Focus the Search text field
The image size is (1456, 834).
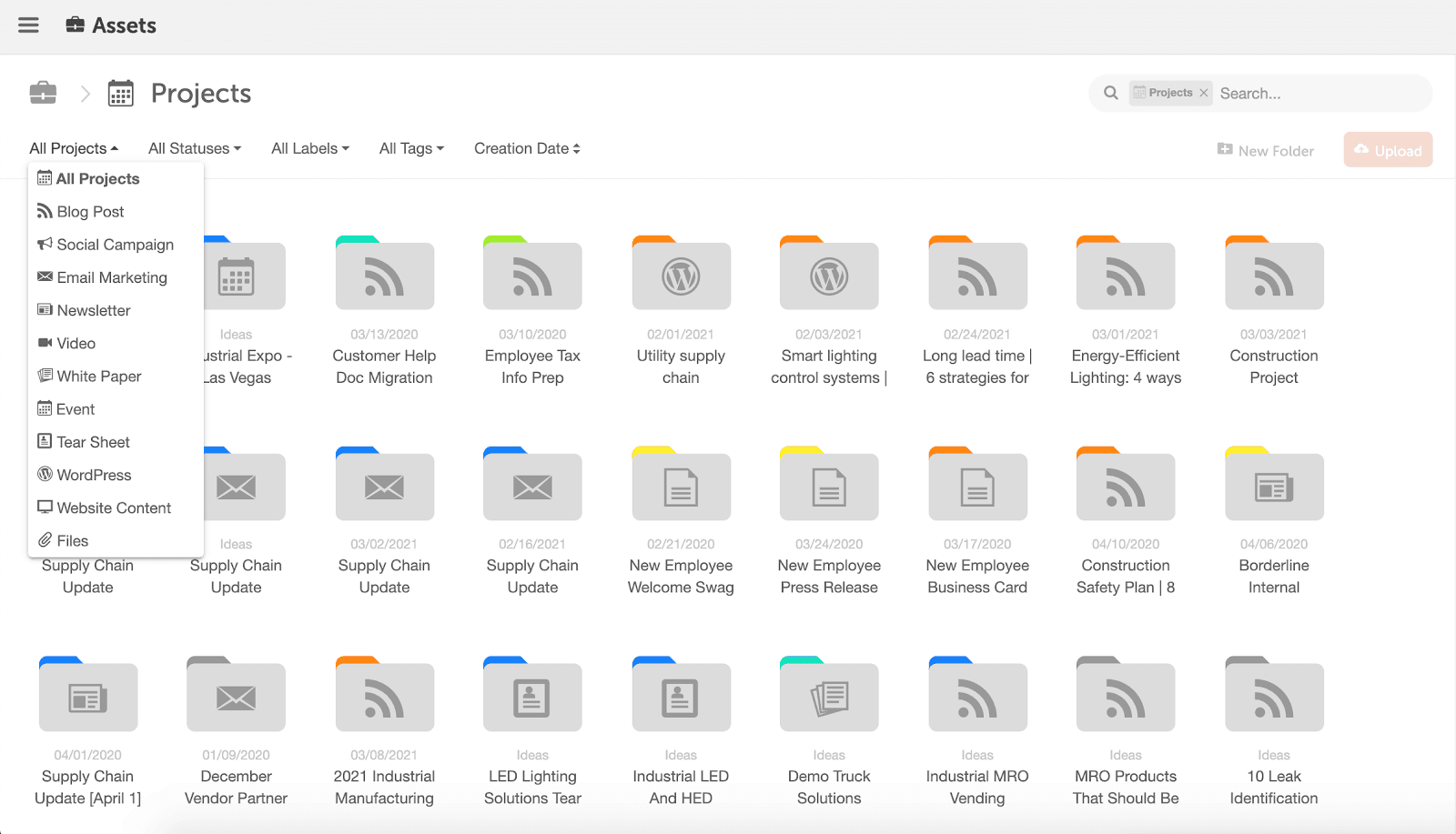pyautogui.click(x=1318, y=94)
